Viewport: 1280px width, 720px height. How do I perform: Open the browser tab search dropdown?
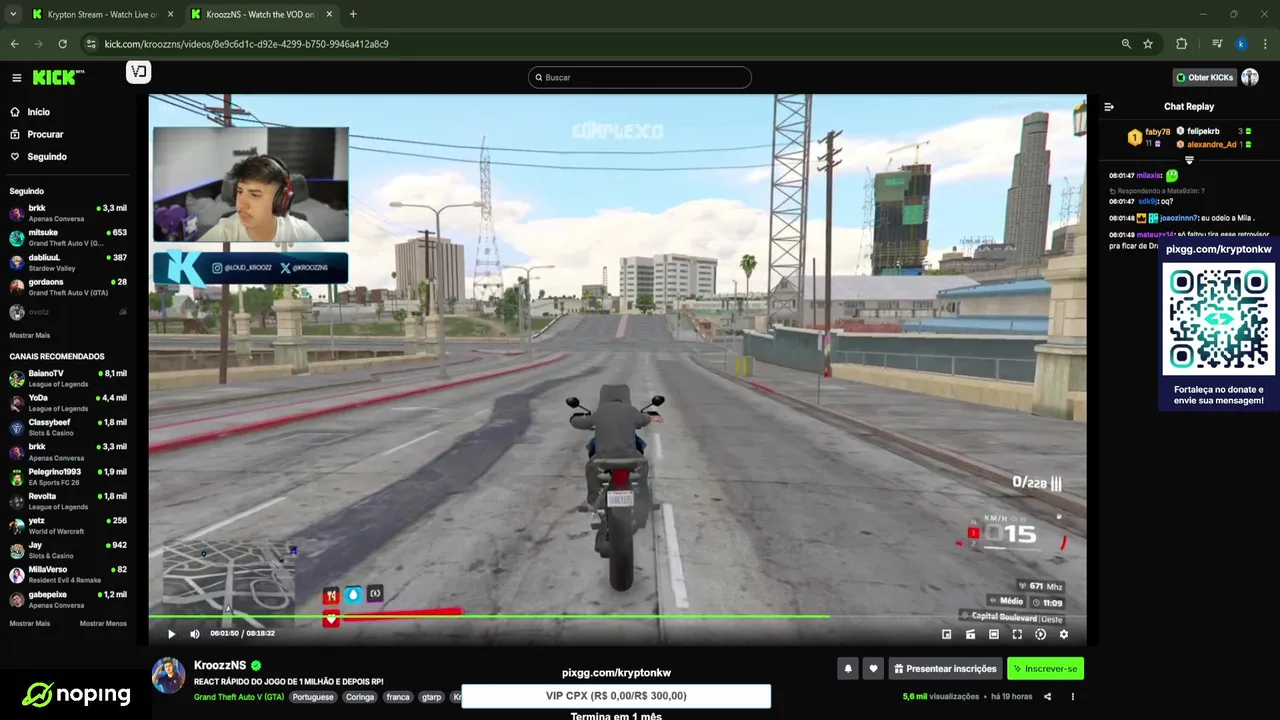pyautogui.click(x=12, y=14)
